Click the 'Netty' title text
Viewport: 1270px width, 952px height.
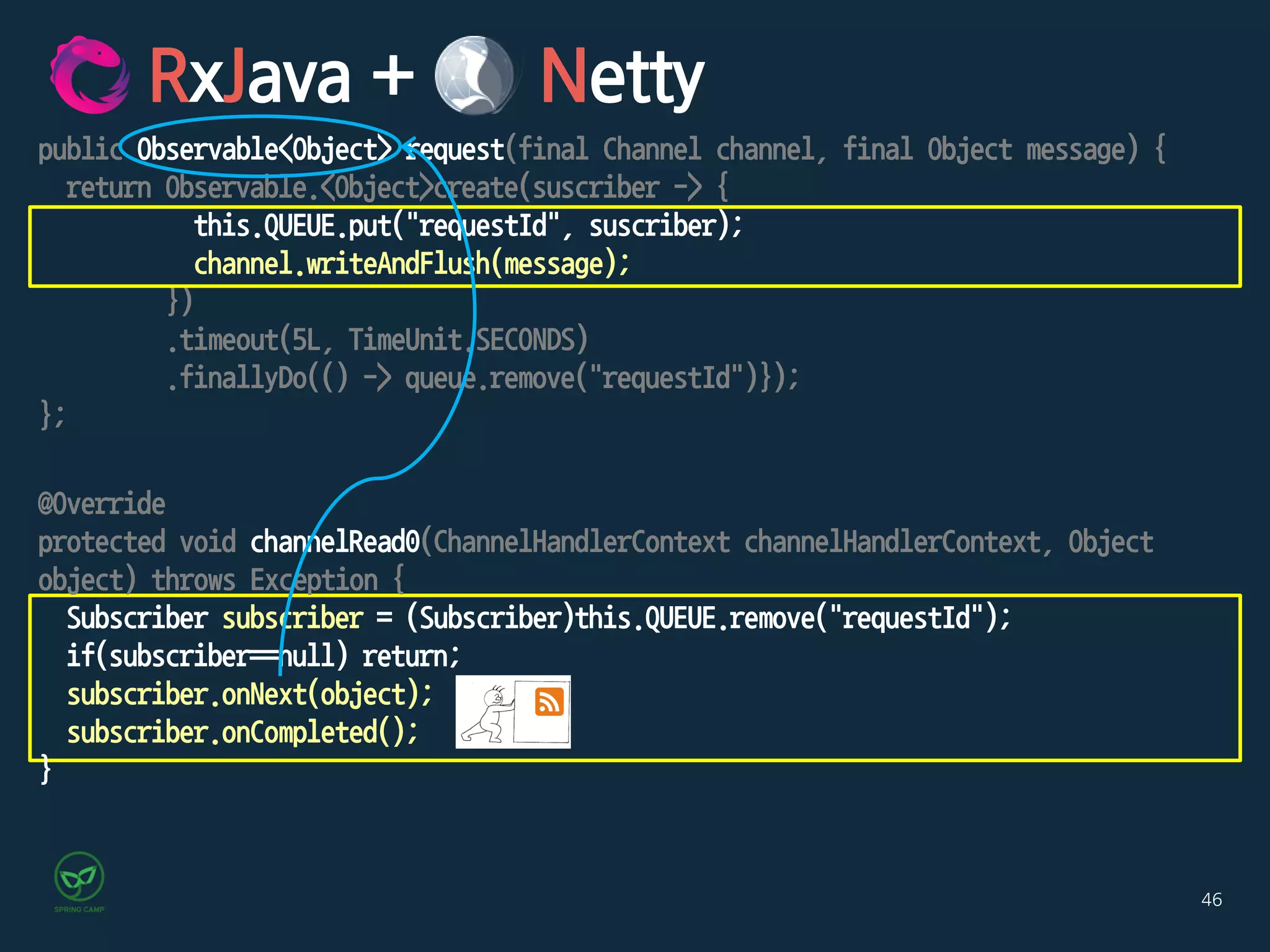[622, 79]
